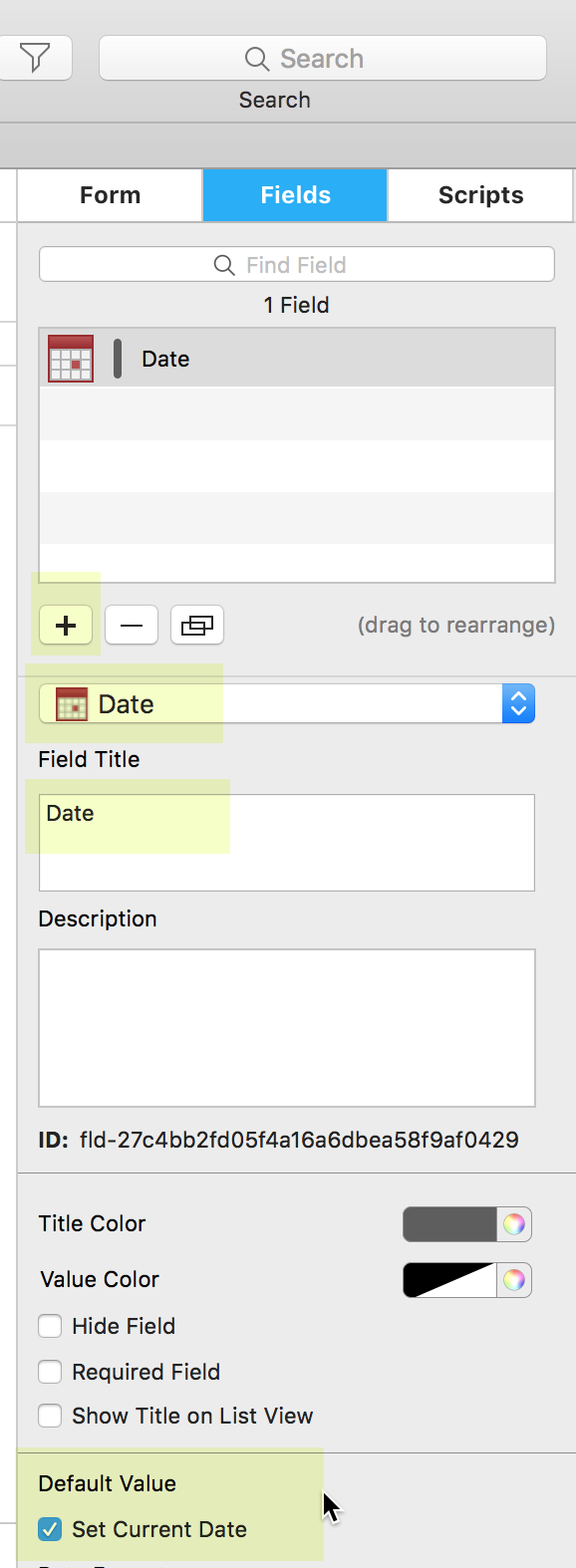Click the Title Color gray swatch
This screenshot has height=1568, width=576.
coord(449,1224)
